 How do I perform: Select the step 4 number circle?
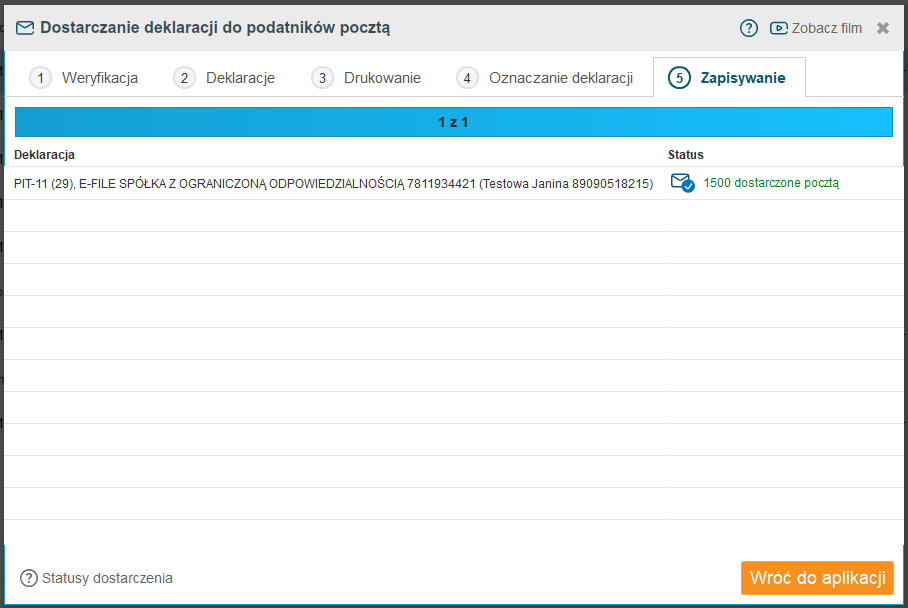coord(467,78)
